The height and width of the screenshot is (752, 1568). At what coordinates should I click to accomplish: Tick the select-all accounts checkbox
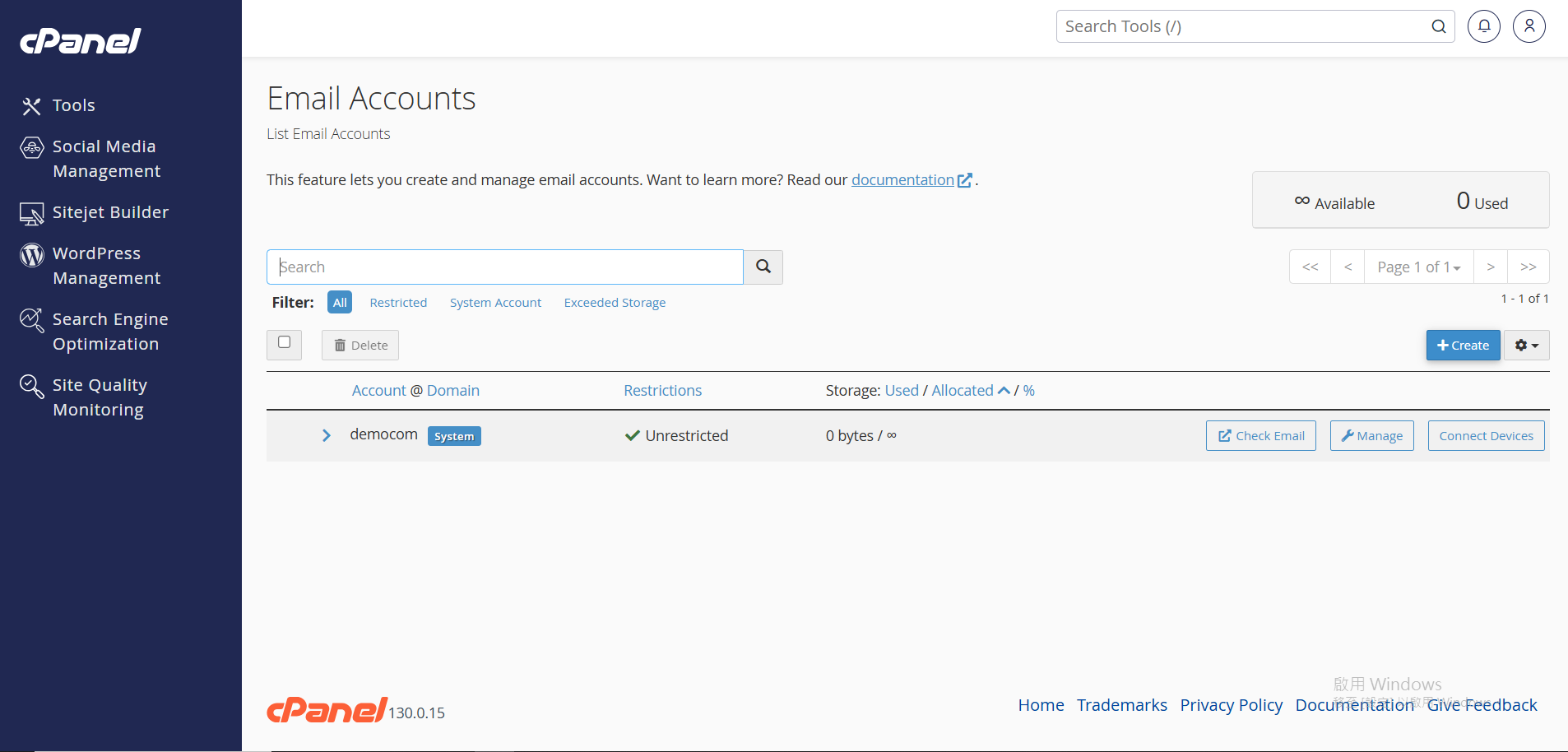click(x=284, y=342)
